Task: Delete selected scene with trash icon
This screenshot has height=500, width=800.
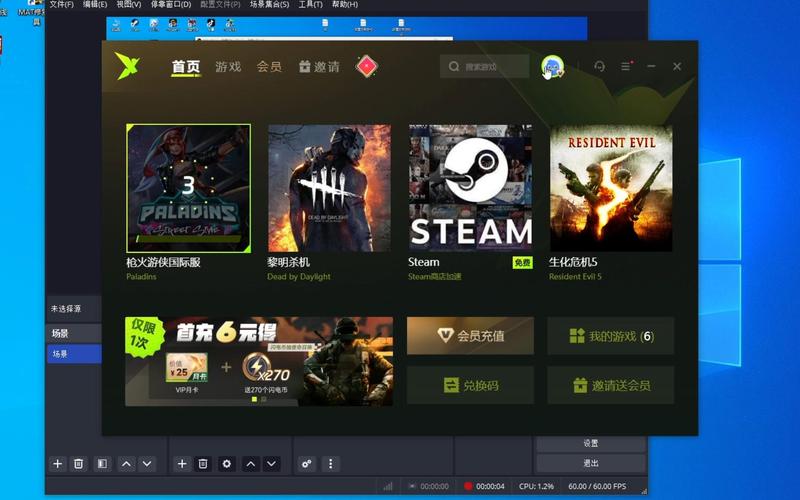Action: click(79, 464)
